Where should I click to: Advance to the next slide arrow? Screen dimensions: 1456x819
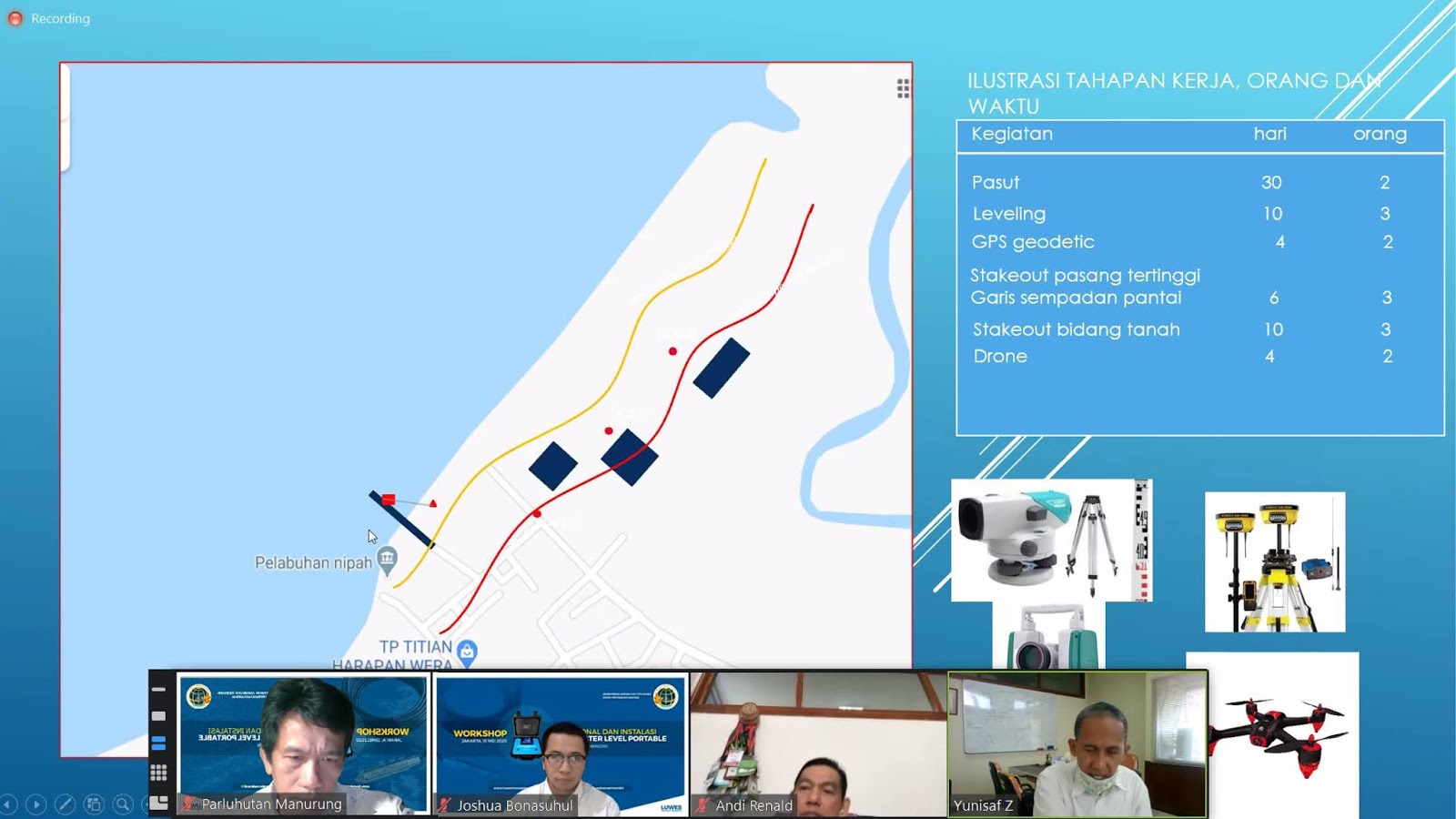coord(36,804)
